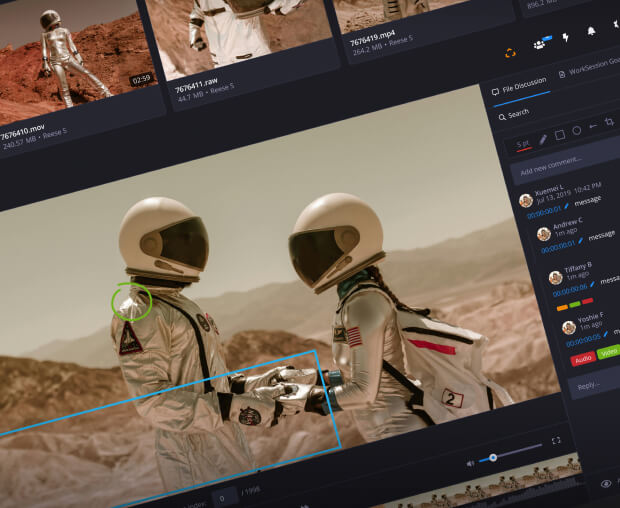Viewport: 620px width, 508px height.
Task: Click the green Video tag
Action: click(609, 351)
